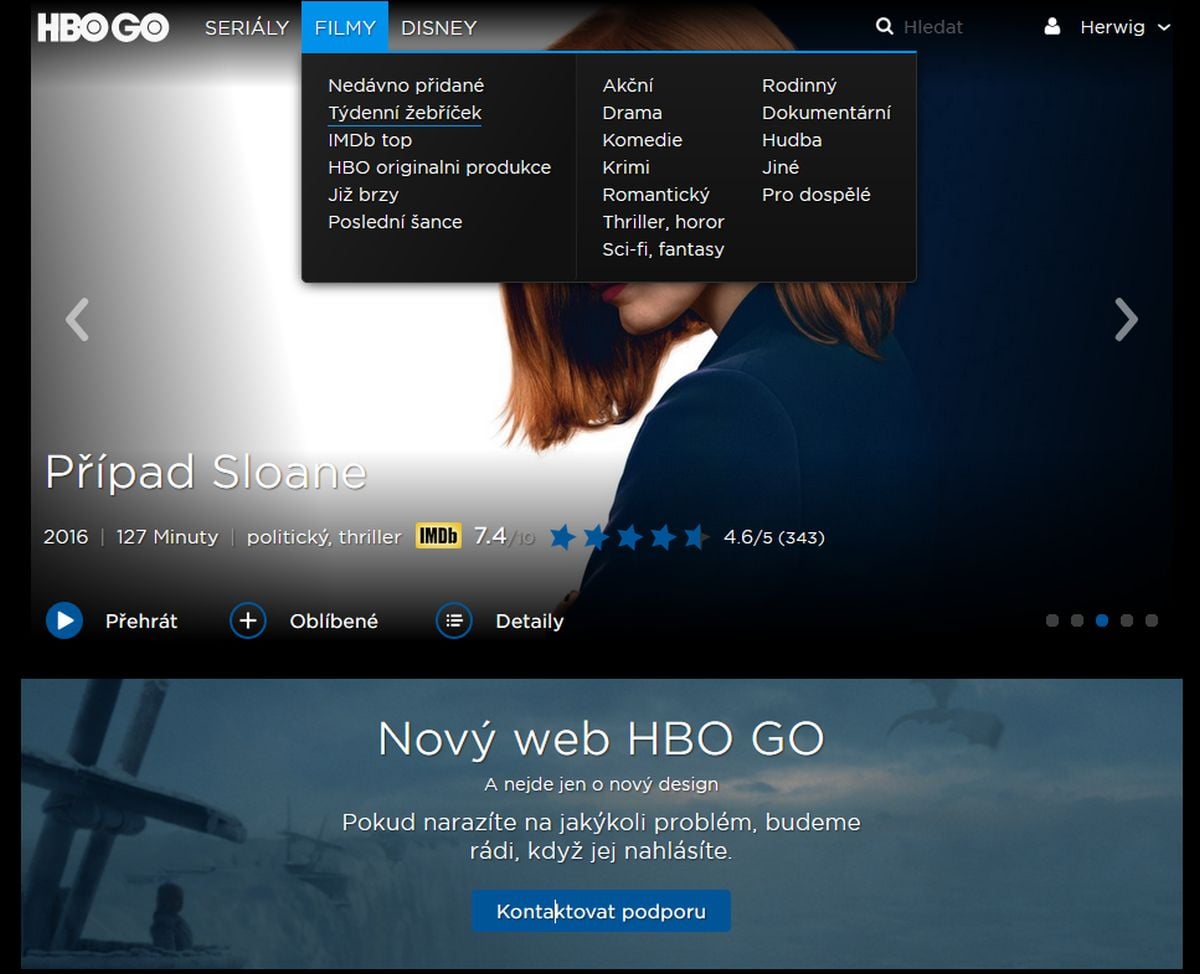Click the Kontaktovat podporu button
The image size is (1200, 974).
click(600, 910)
